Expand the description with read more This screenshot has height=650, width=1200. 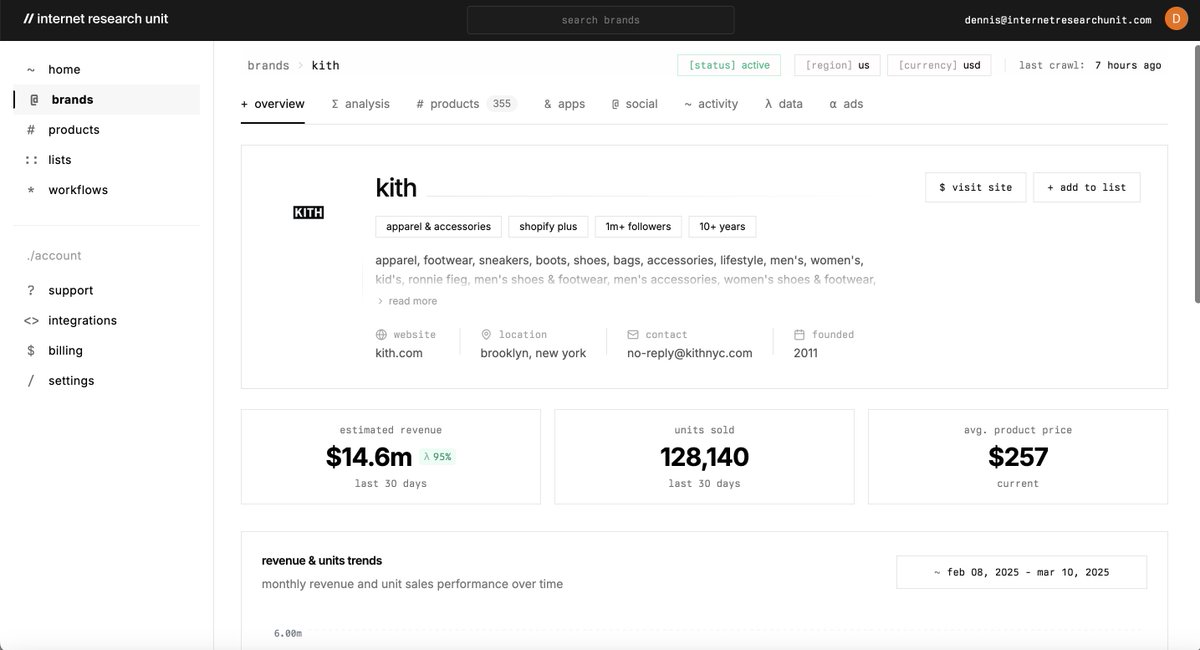(x=407, y=301)
